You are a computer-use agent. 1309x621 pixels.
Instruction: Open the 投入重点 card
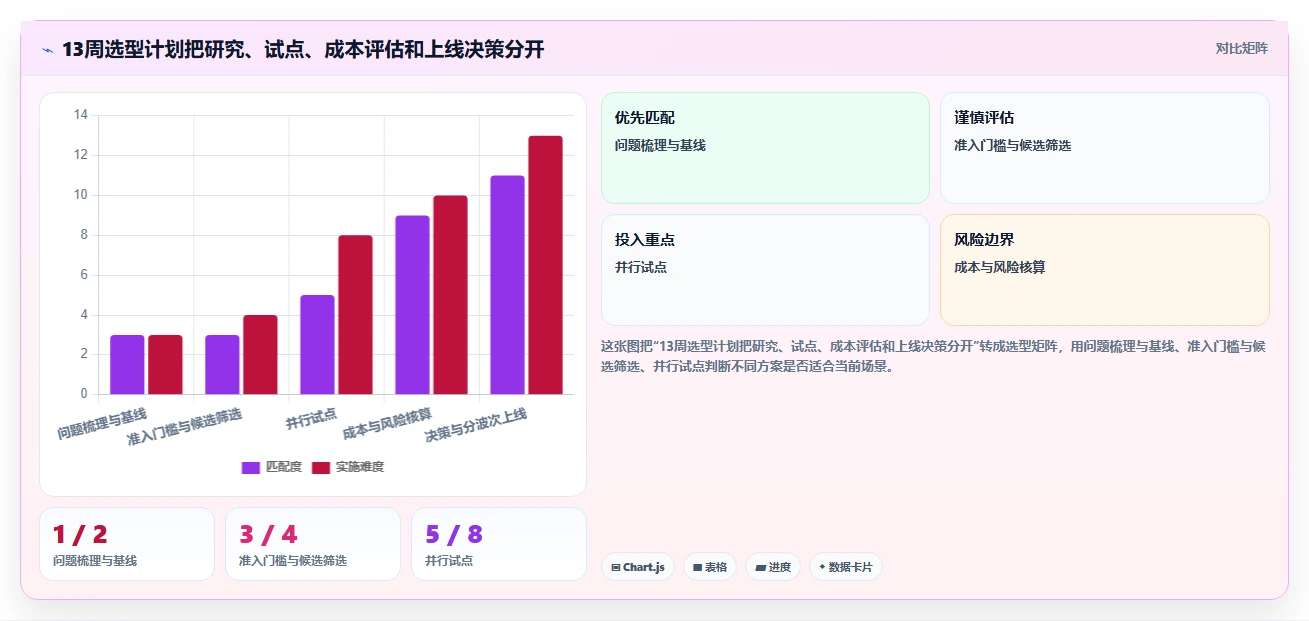coord(765,270)
